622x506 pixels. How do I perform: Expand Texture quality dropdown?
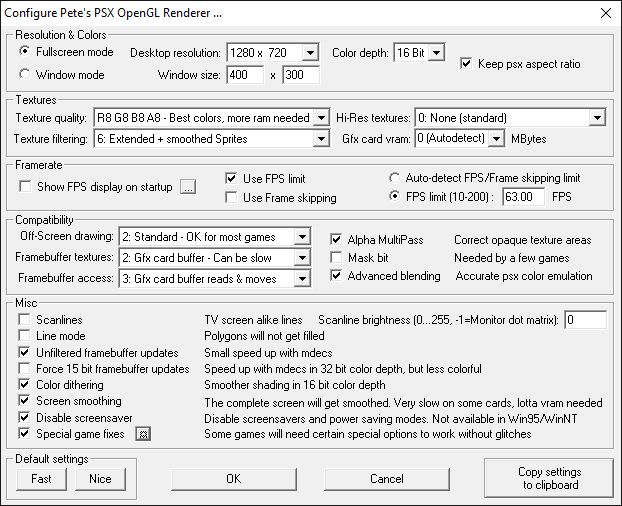(321, 118)
